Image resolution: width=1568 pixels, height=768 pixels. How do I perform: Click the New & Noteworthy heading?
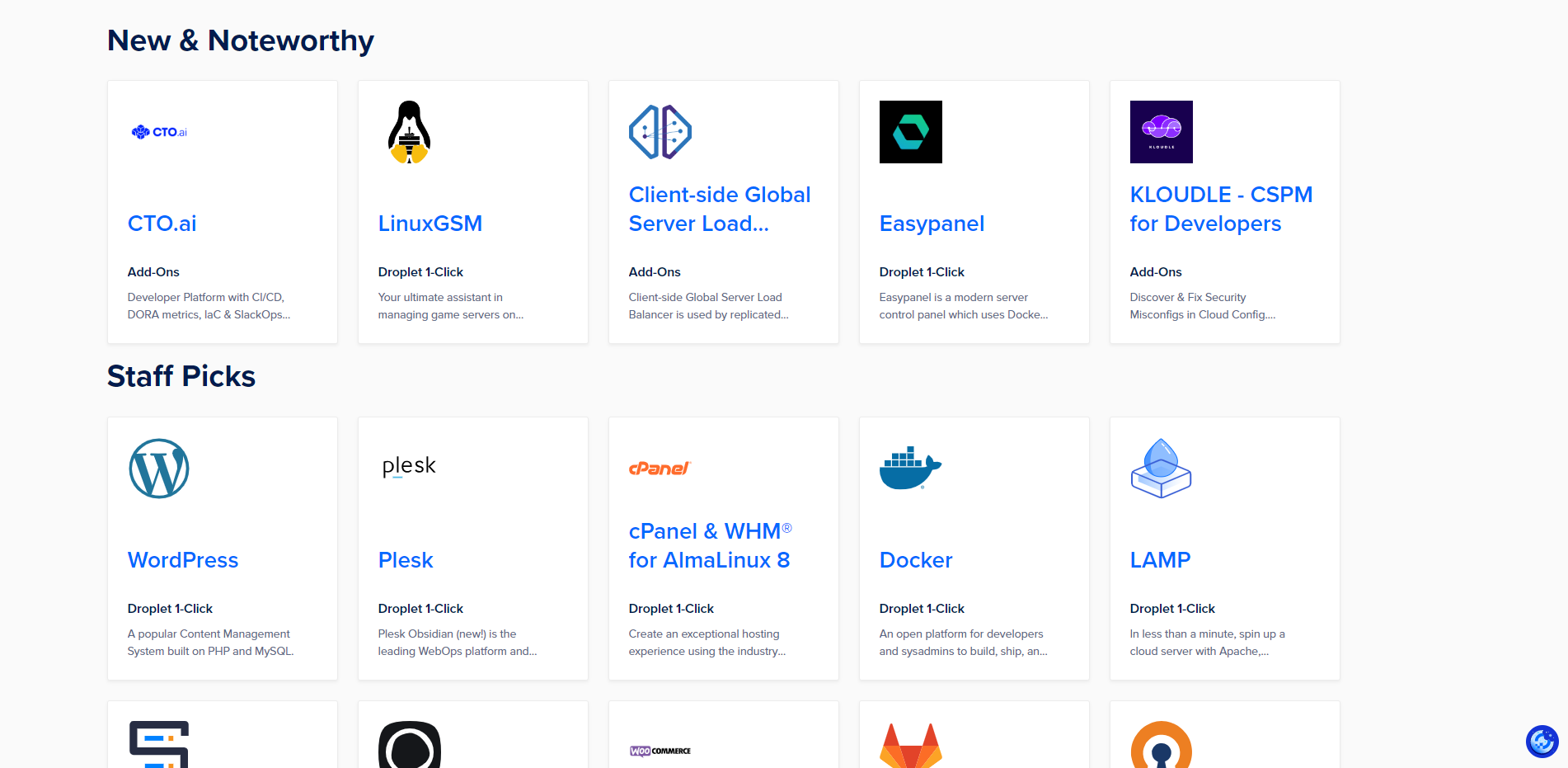241,40
